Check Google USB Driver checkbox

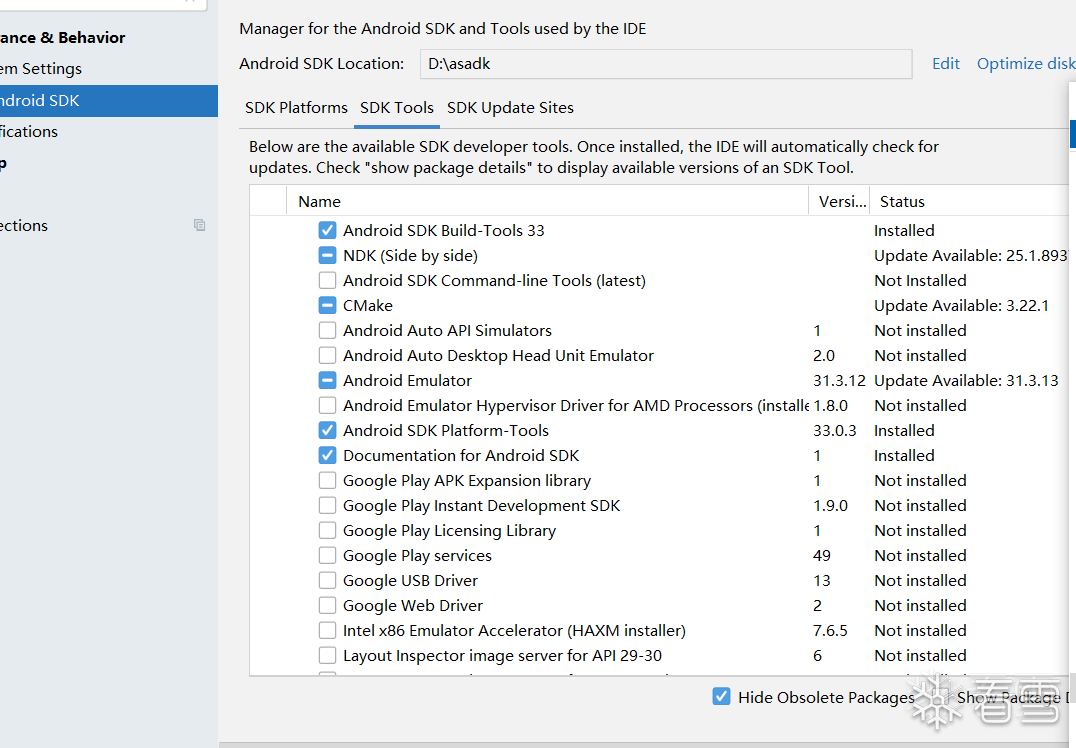click(327, 581)
